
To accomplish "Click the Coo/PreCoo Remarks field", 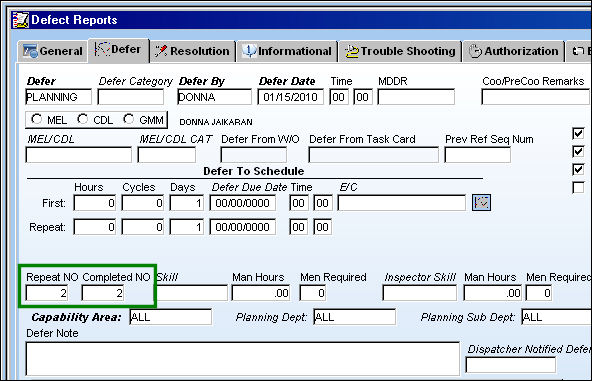I will [x=536, y=97].
